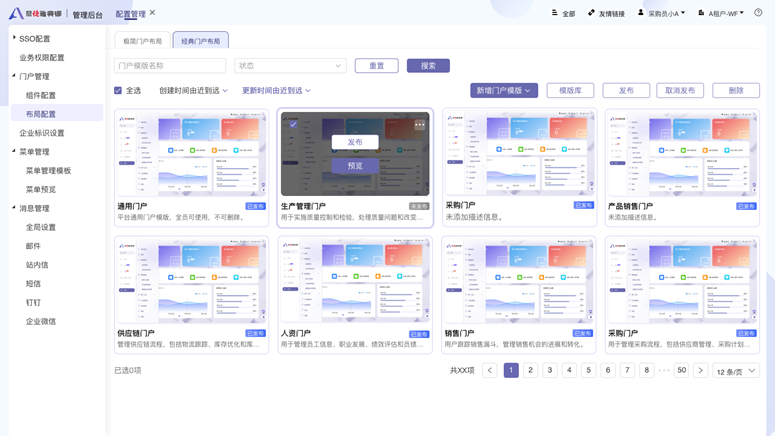Open 全局设置 in sidebar
This screenshot has width=775, height=436.
coord(41,227)
